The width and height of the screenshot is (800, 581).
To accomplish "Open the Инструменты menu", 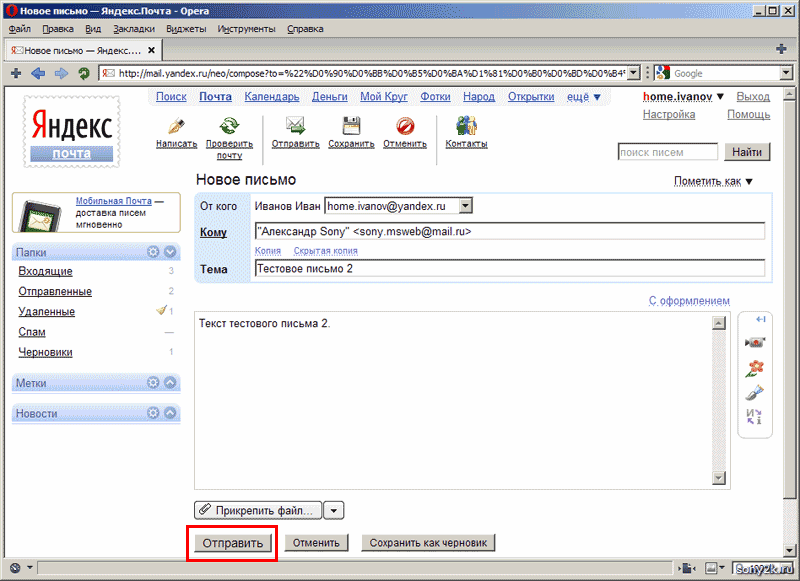I will [246, 29].
